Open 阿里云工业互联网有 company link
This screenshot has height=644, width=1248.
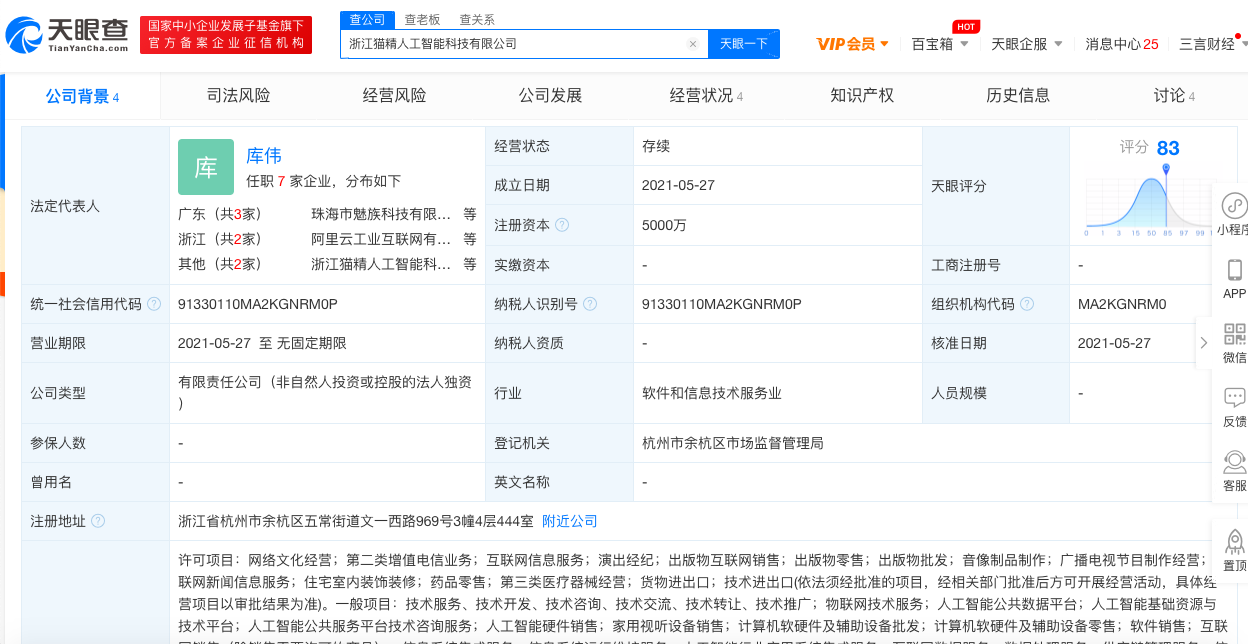[x=381, y=239]
